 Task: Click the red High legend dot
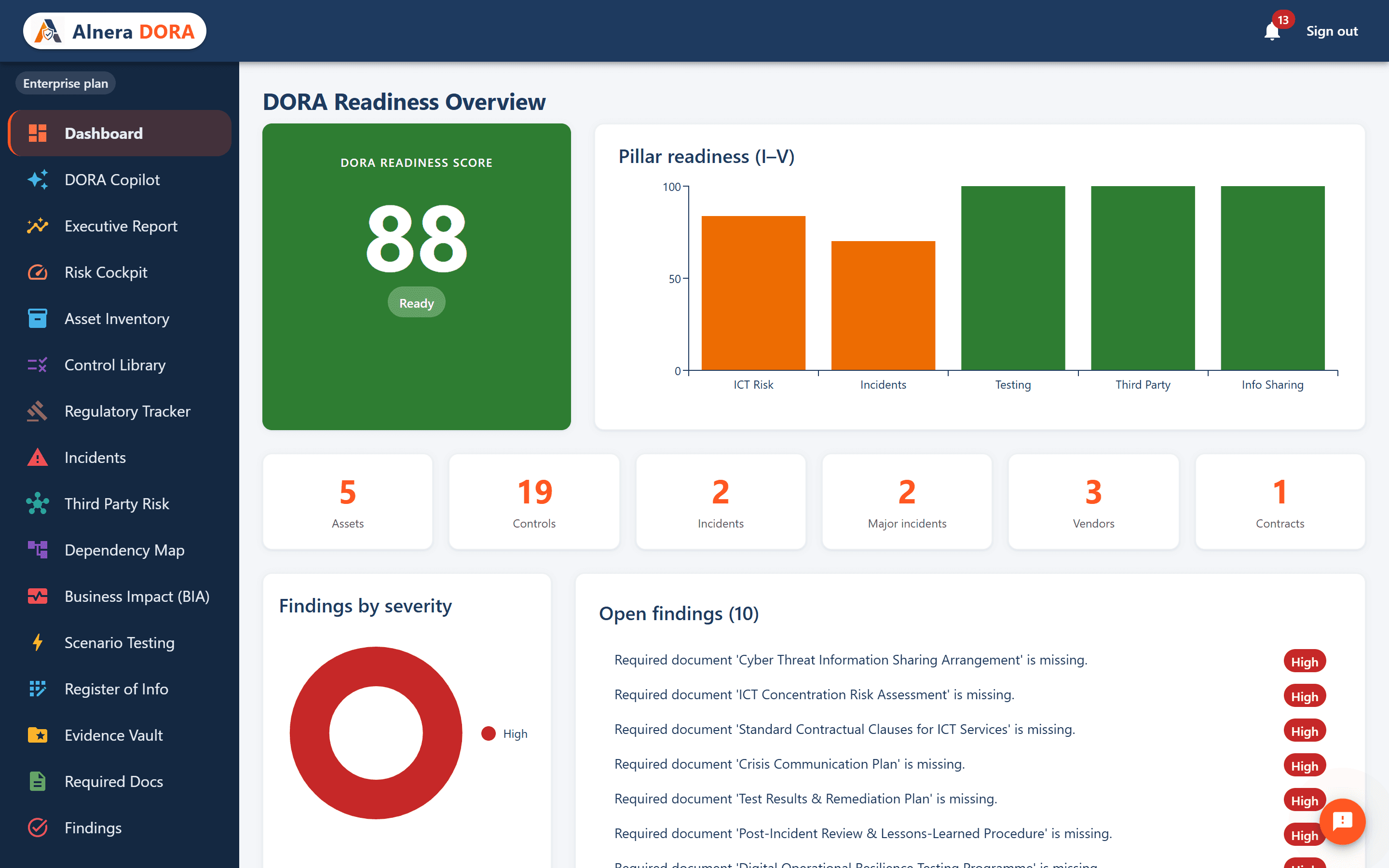click(x=489, y=733)
